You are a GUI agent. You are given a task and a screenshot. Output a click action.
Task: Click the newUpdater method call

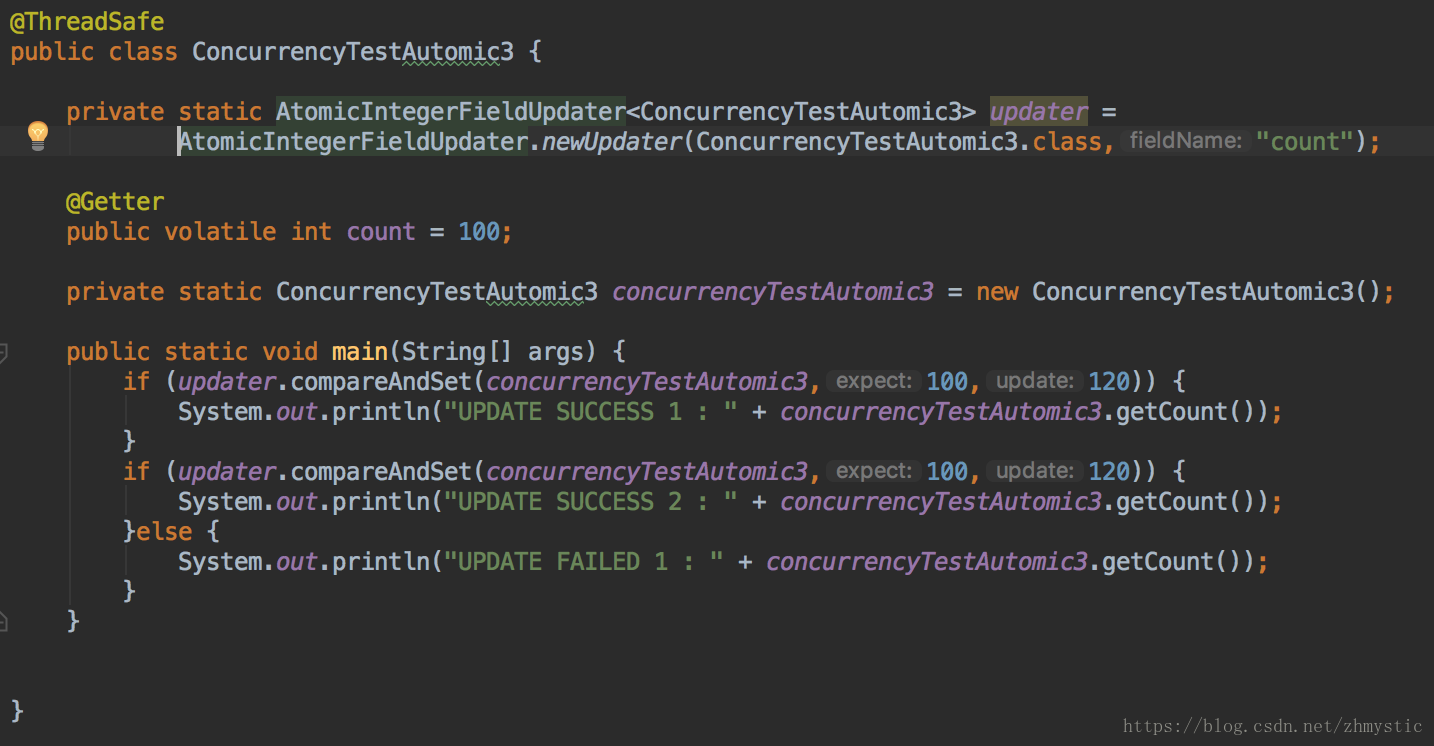tap(611, 141)
